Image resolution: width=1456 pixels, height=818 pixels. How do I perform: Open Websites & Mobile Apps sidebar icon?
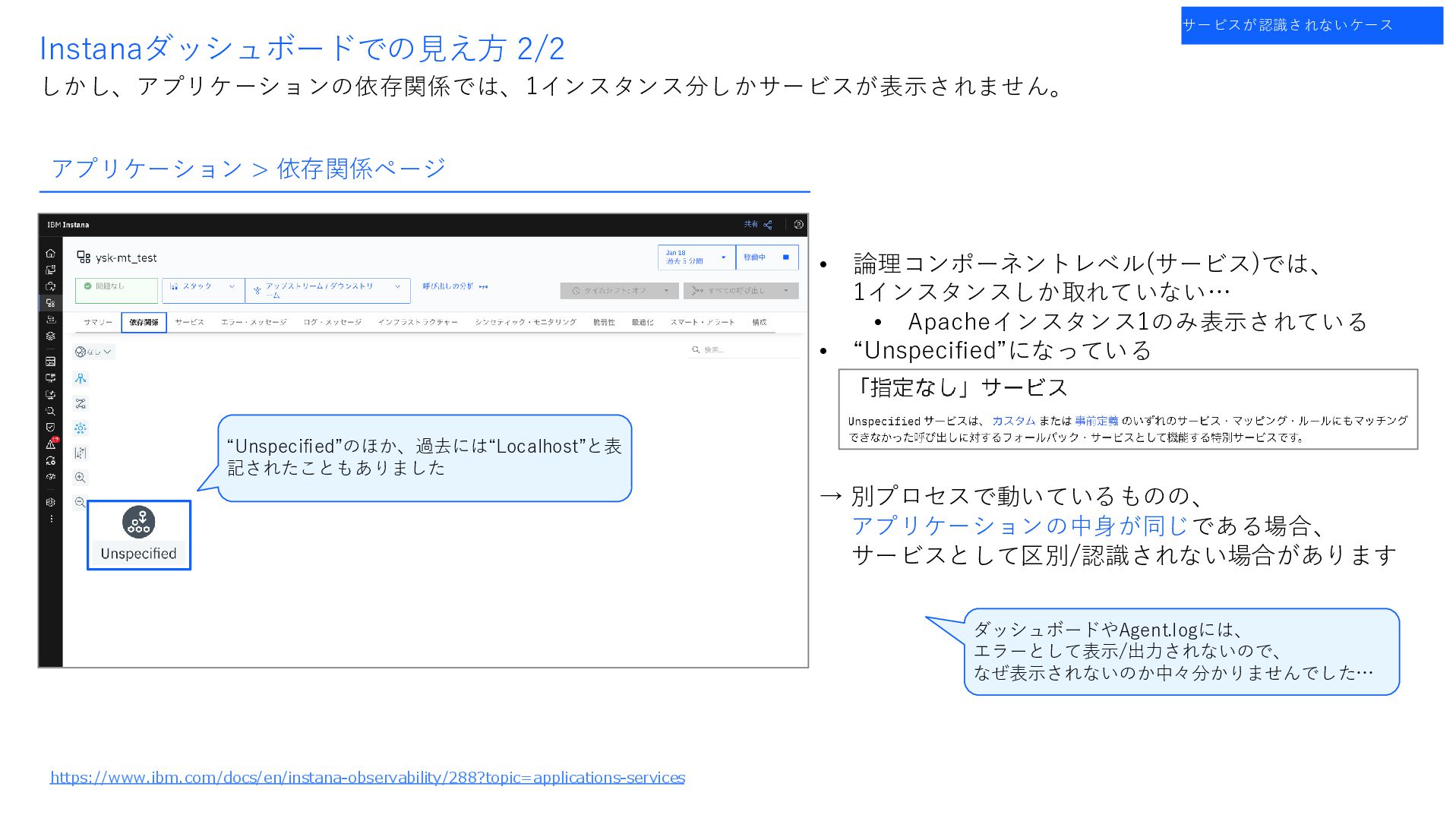pos(50,270)
